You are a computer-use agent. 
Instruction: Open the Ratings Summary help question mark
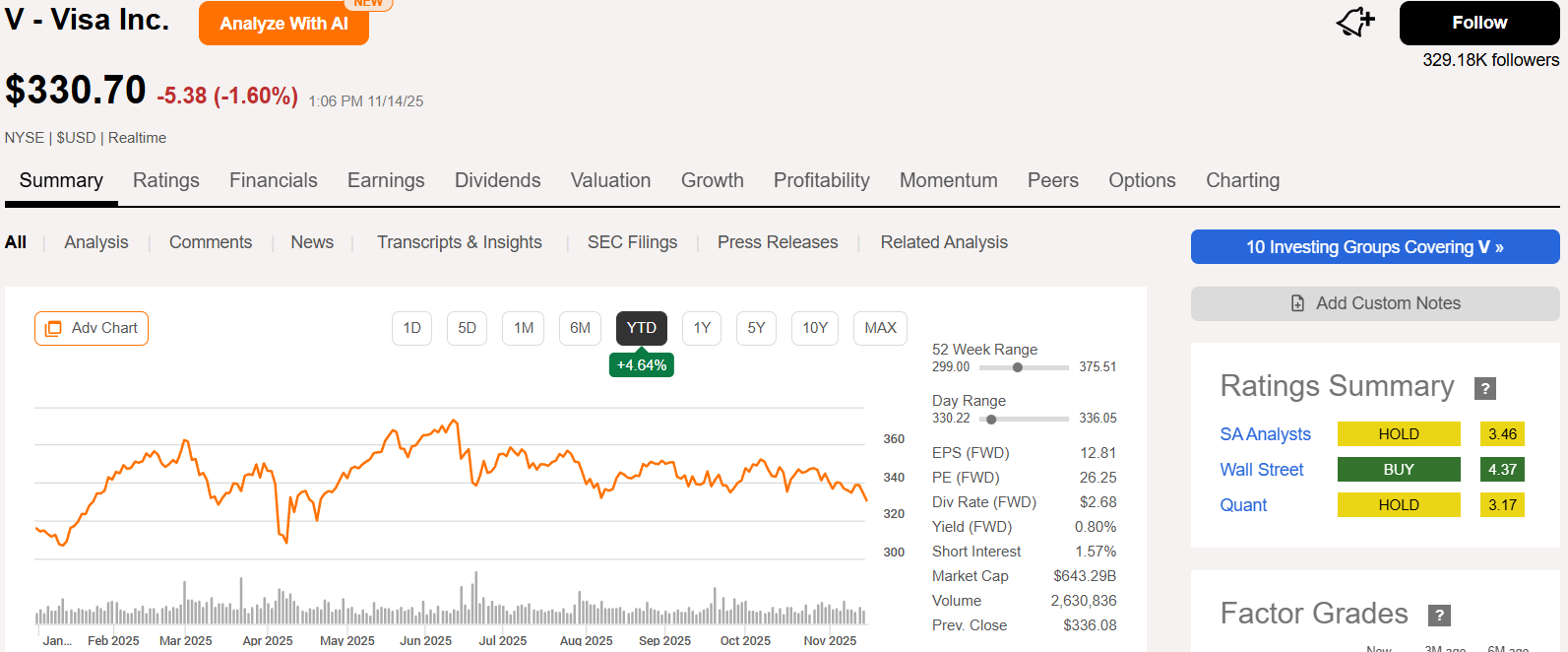(x=1485, y=388)
